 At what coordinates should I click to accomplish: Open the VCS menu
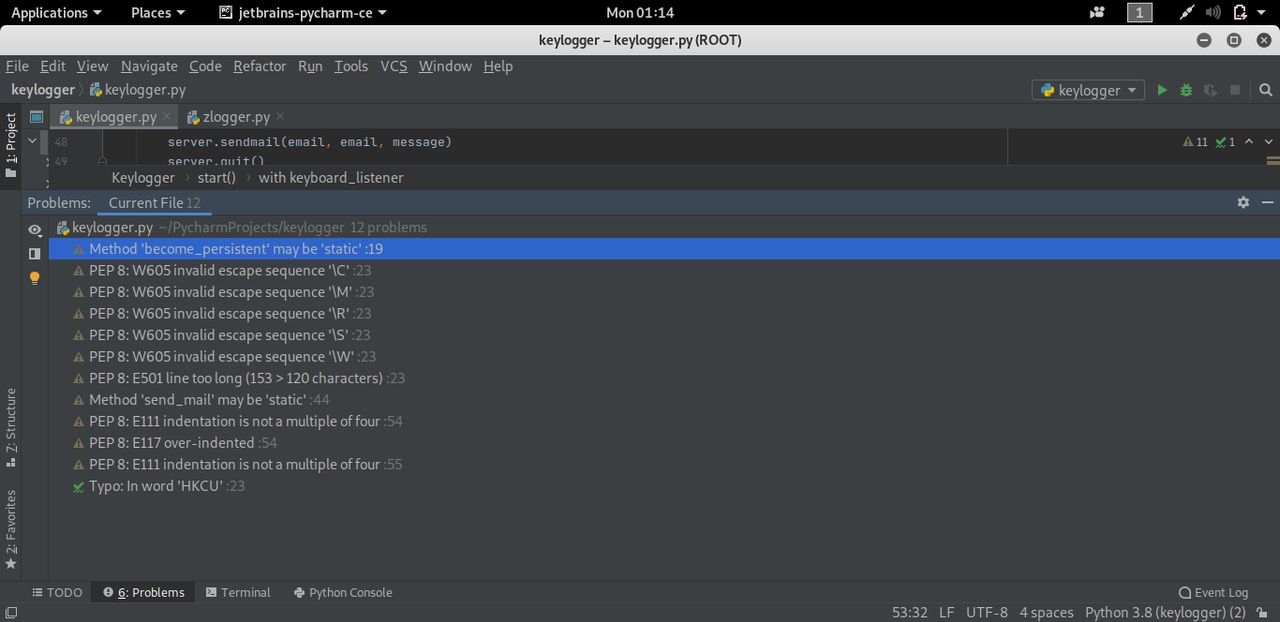coord(394,66)
